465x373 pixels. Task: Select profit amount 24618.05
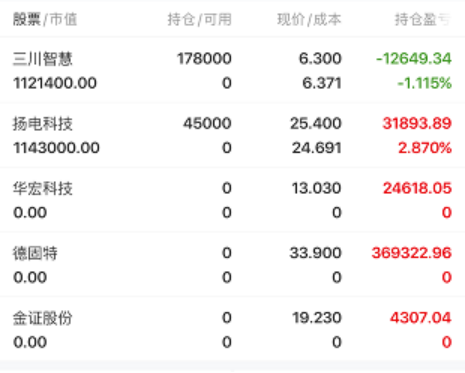point(417,188)
